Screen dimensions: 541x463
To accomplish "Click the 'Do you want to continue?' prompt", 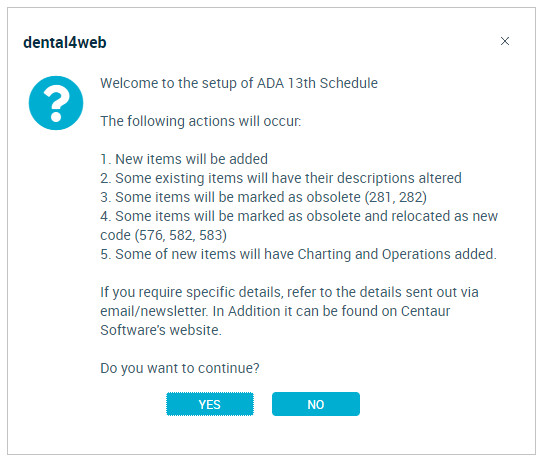I will coord(180,368).
